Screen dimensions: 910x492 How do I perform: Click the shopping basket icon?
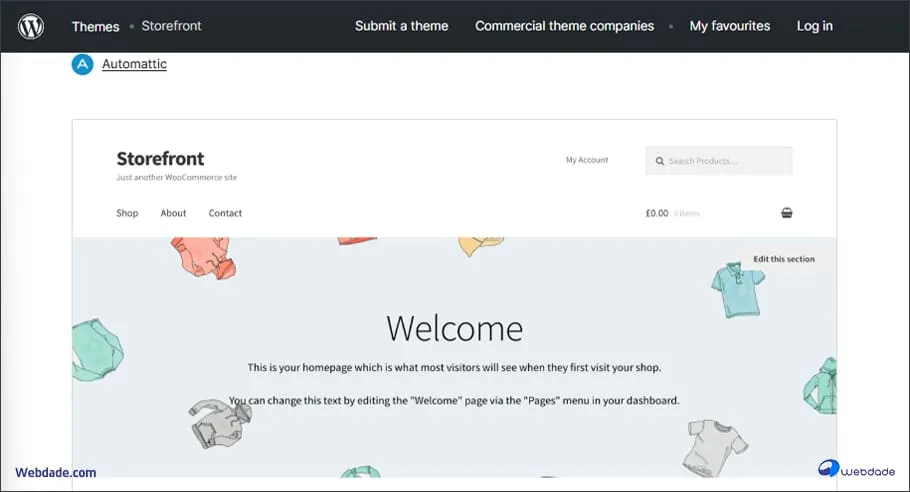coord(786,213)
